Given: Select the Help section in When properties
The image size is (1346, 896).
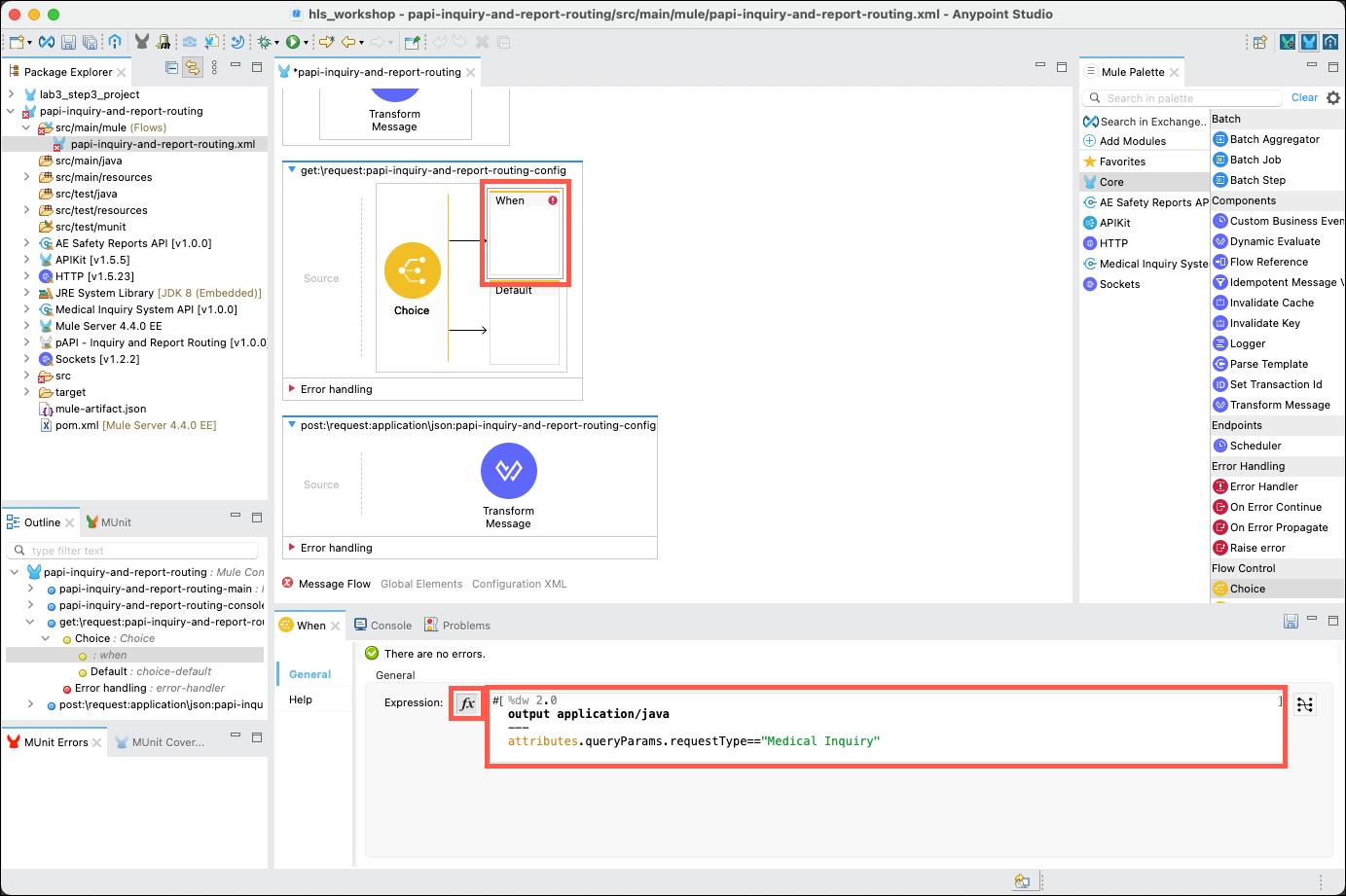Looking at the screenshot, I should (301, 699).
